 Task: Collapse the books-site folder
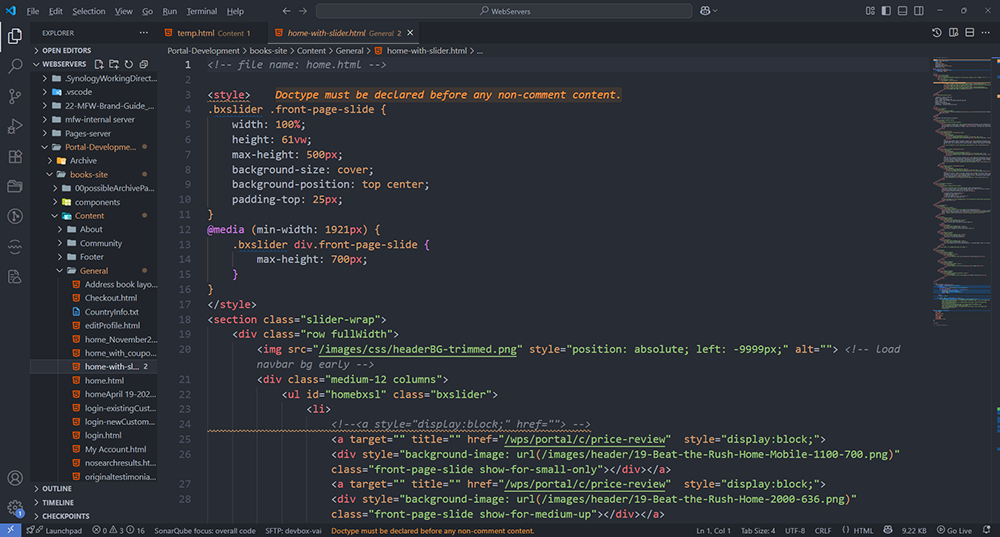(94, 174)
